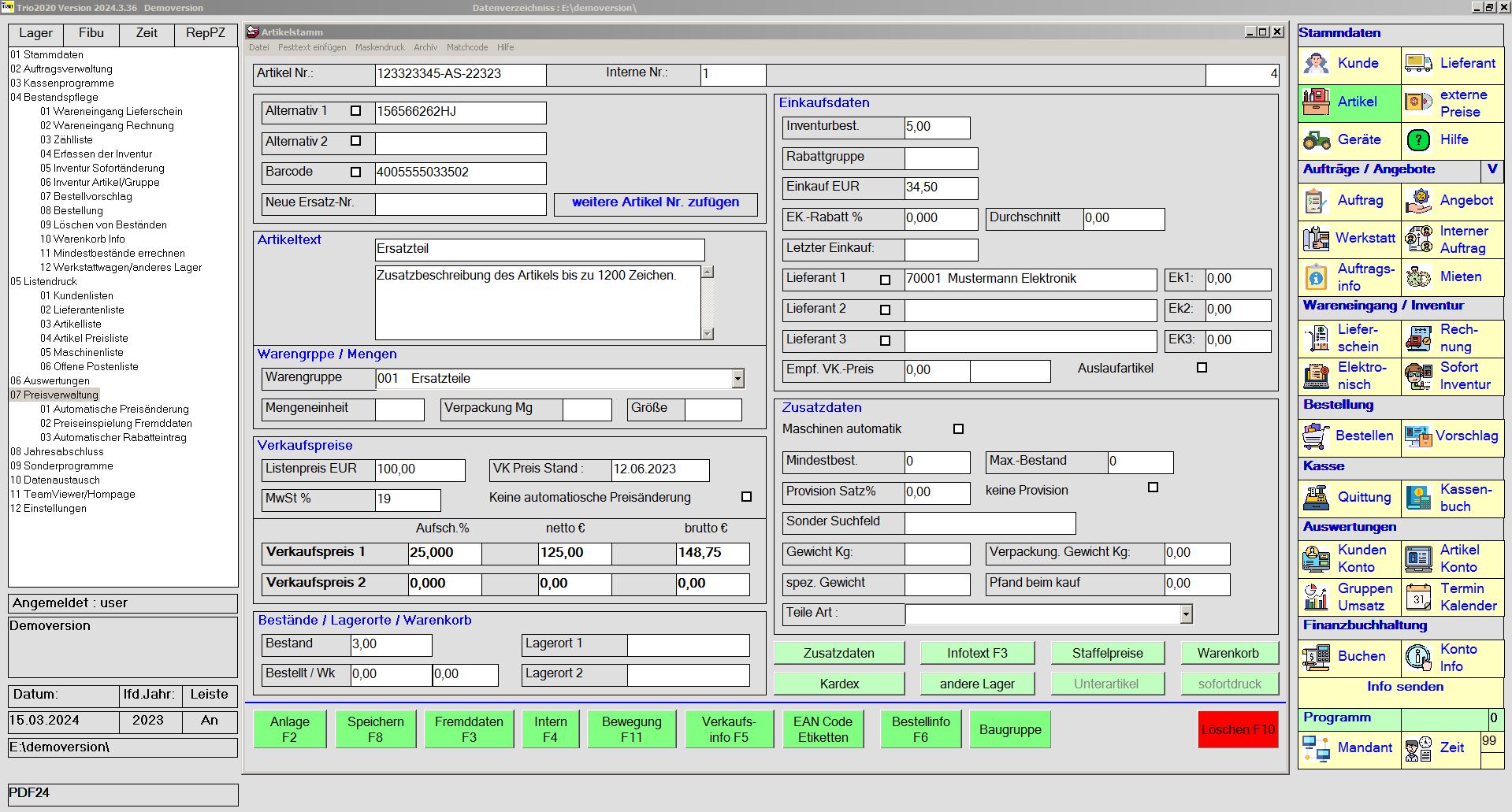
Task: Open the Maskendruck menu
Action: coord(380,47)
